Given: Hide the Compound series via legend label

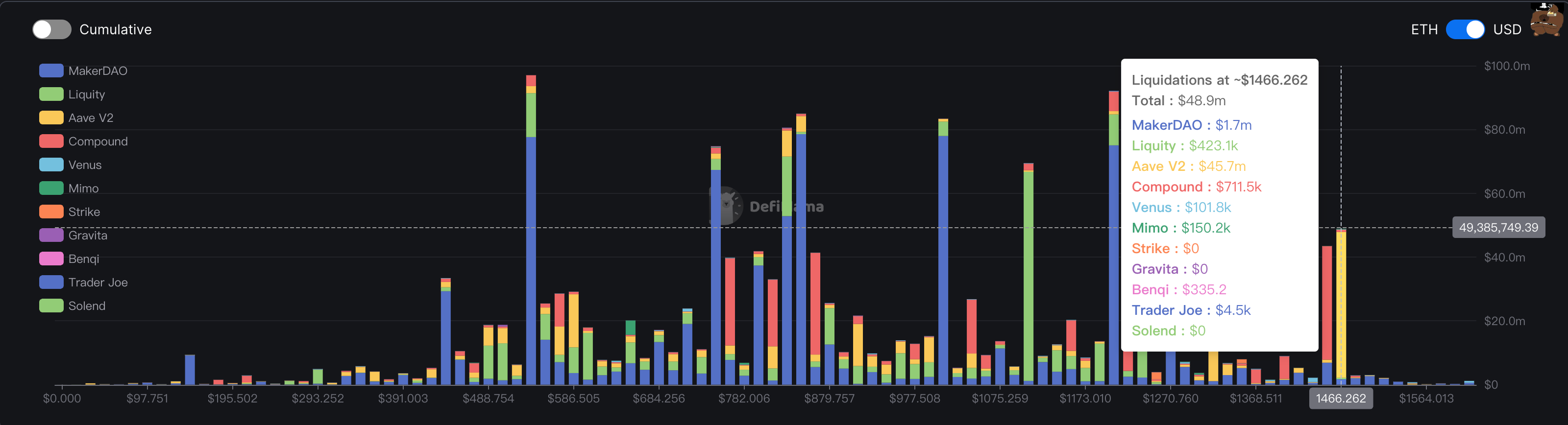Looking at the screenshot, I should point(98,141).
